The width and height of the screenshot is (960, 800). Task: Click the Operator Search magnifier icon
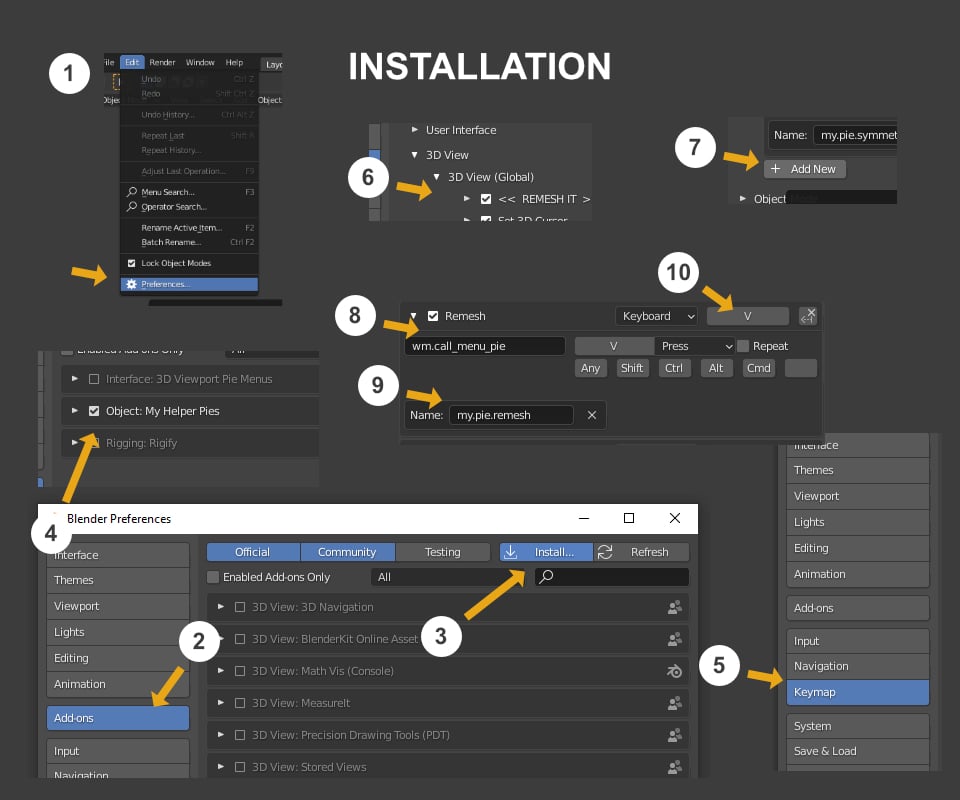click(x=132, y=206)
